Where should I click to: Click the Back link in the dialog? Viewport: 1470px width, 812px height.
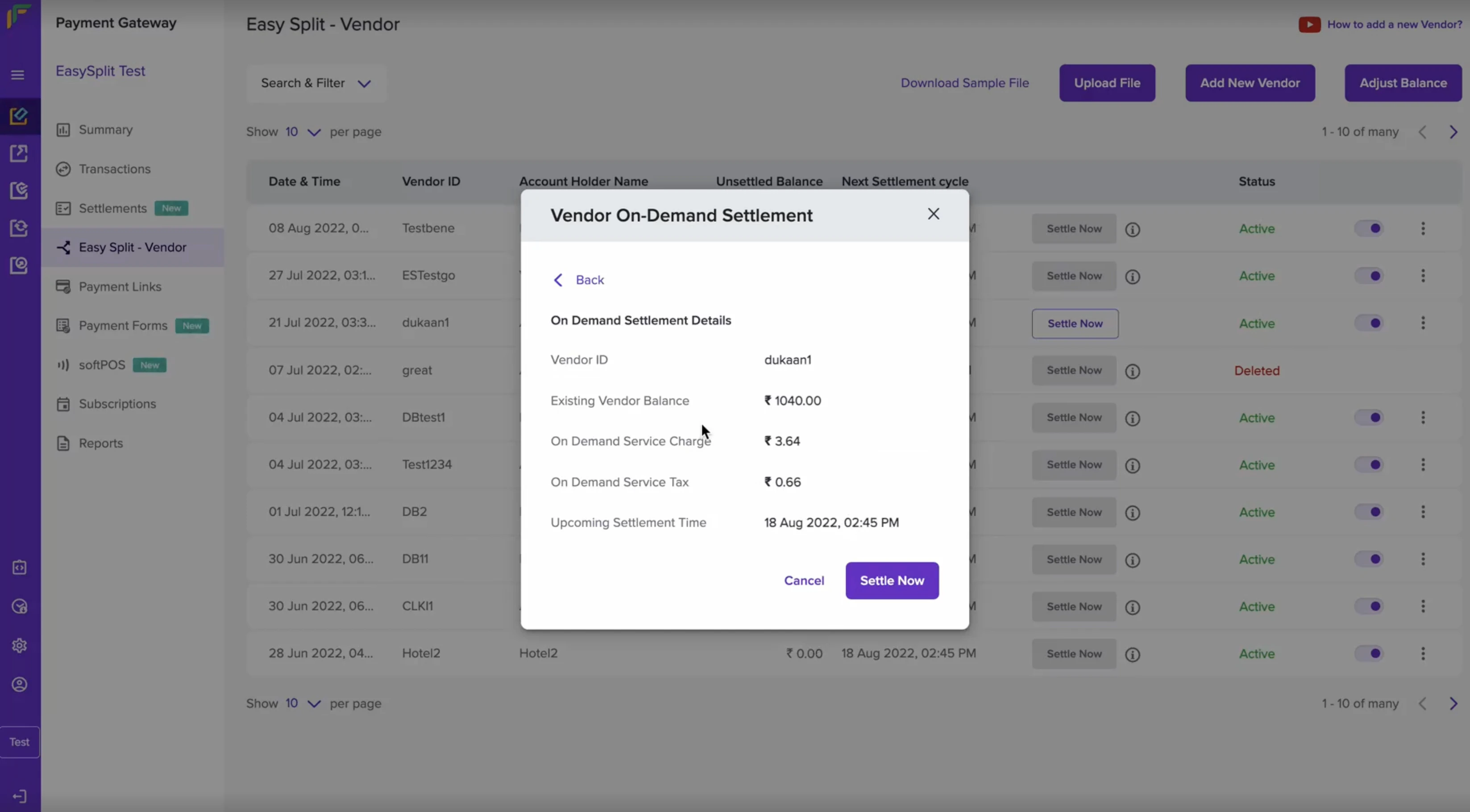579,280
